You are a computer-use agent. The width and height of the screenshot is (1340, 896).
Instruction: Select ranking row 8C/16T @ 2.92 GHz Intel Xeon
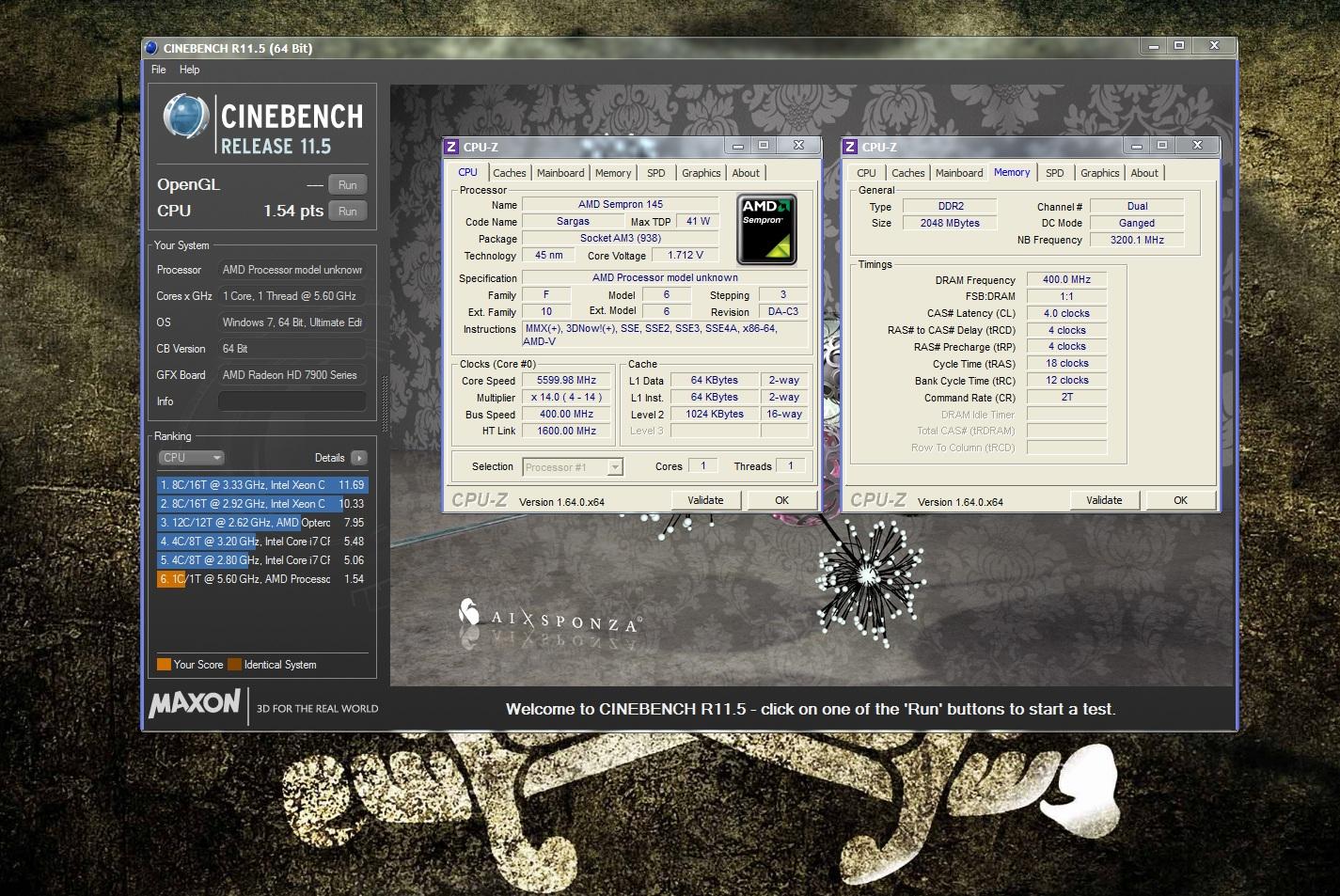[262, 504]
